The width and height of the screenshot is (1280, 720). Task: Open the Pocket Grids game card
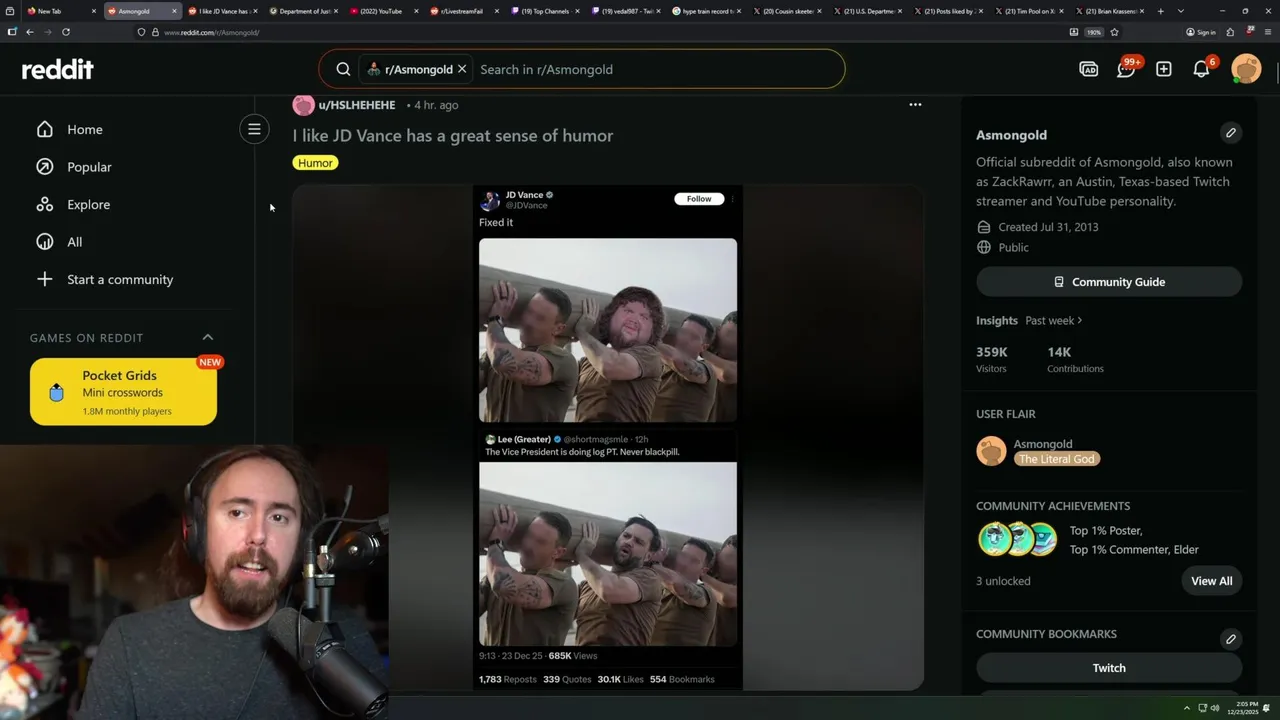(123, 392)
